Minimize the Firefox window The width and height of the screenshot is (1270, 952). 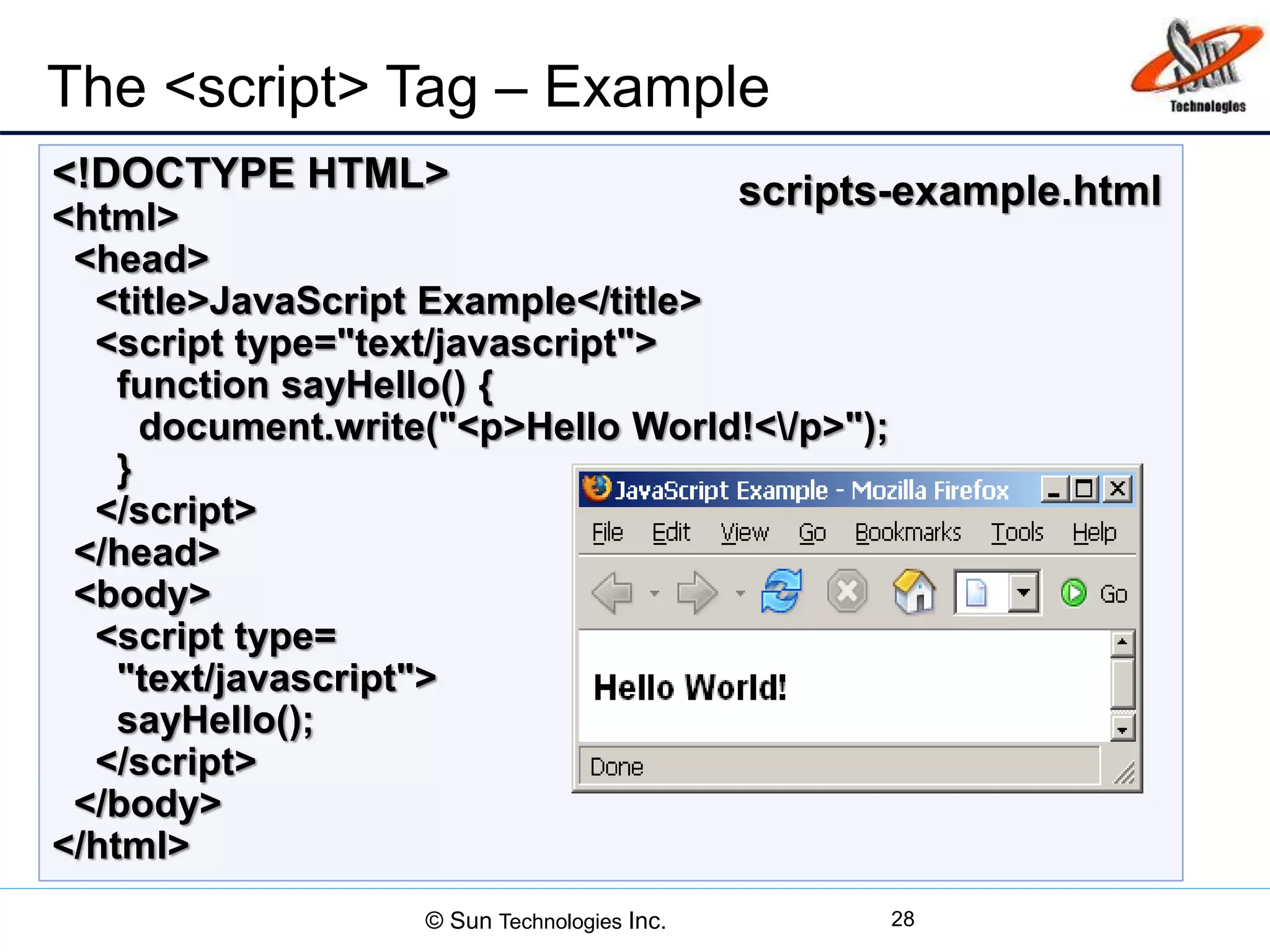click(x=1054, y=489)
